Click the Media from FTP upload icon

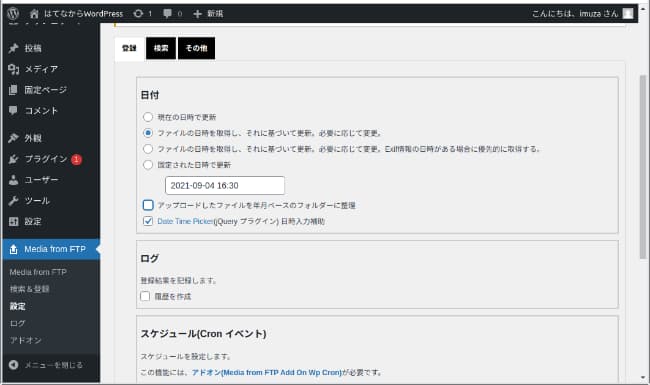point(13,249)
